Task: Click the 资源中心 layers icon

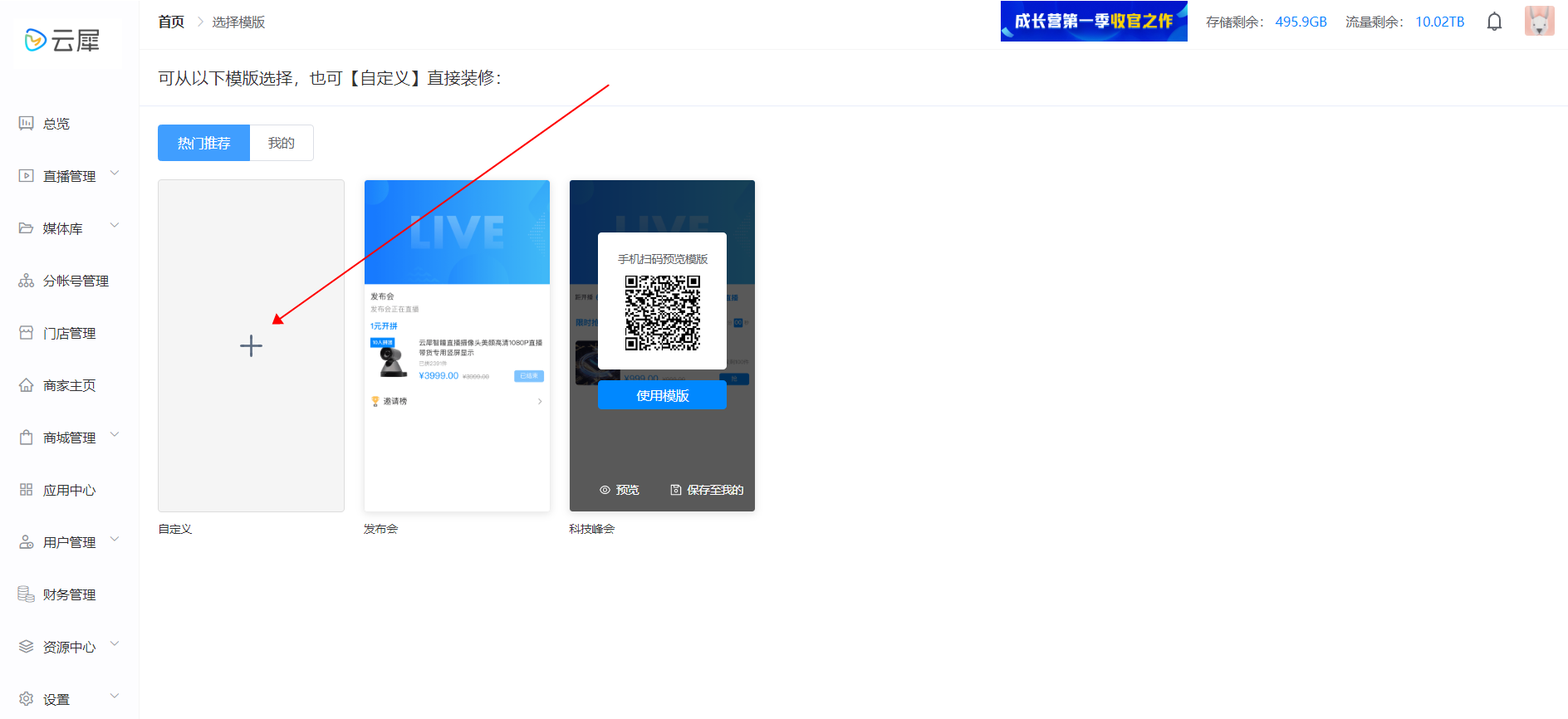Action: tap(27, 647)
